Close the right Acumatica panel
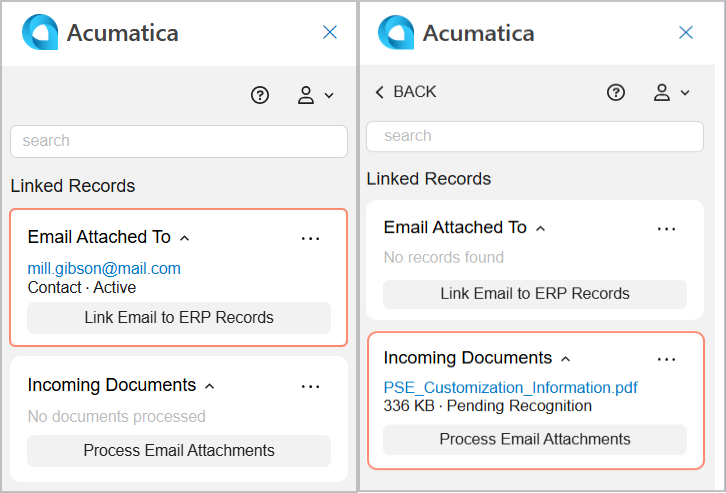Screen dimensions: 726x493 tap(686, 32)
